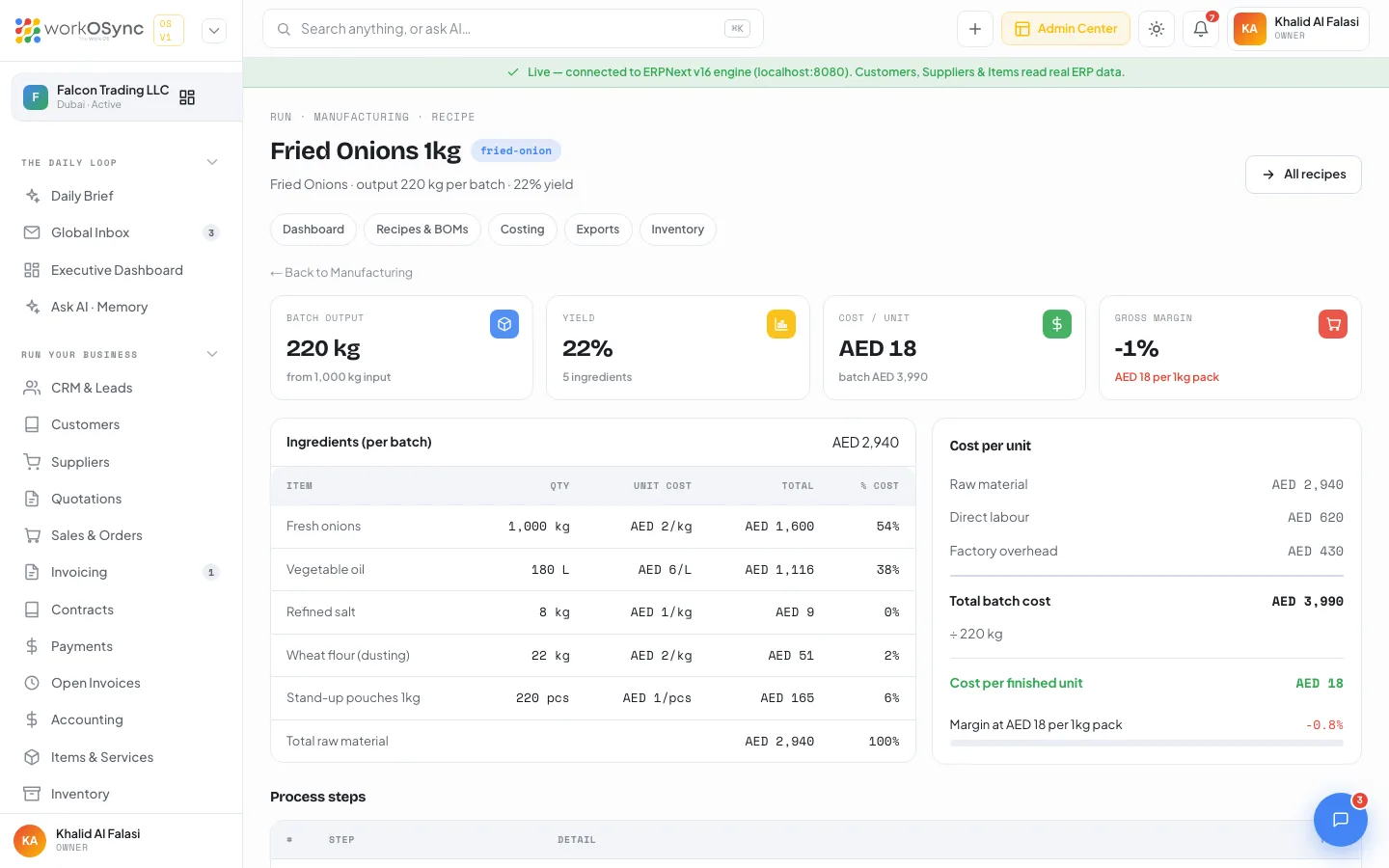Click the Cost per Unit dollar icon
1389x868 pixels.
point(1057,324)
